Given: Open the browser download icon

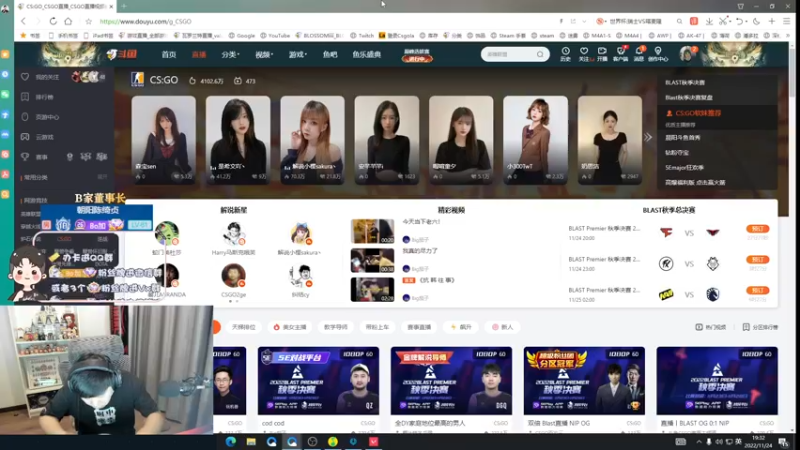Looking at the screenshot, I should pyautogui.click(x=709, y=21).
